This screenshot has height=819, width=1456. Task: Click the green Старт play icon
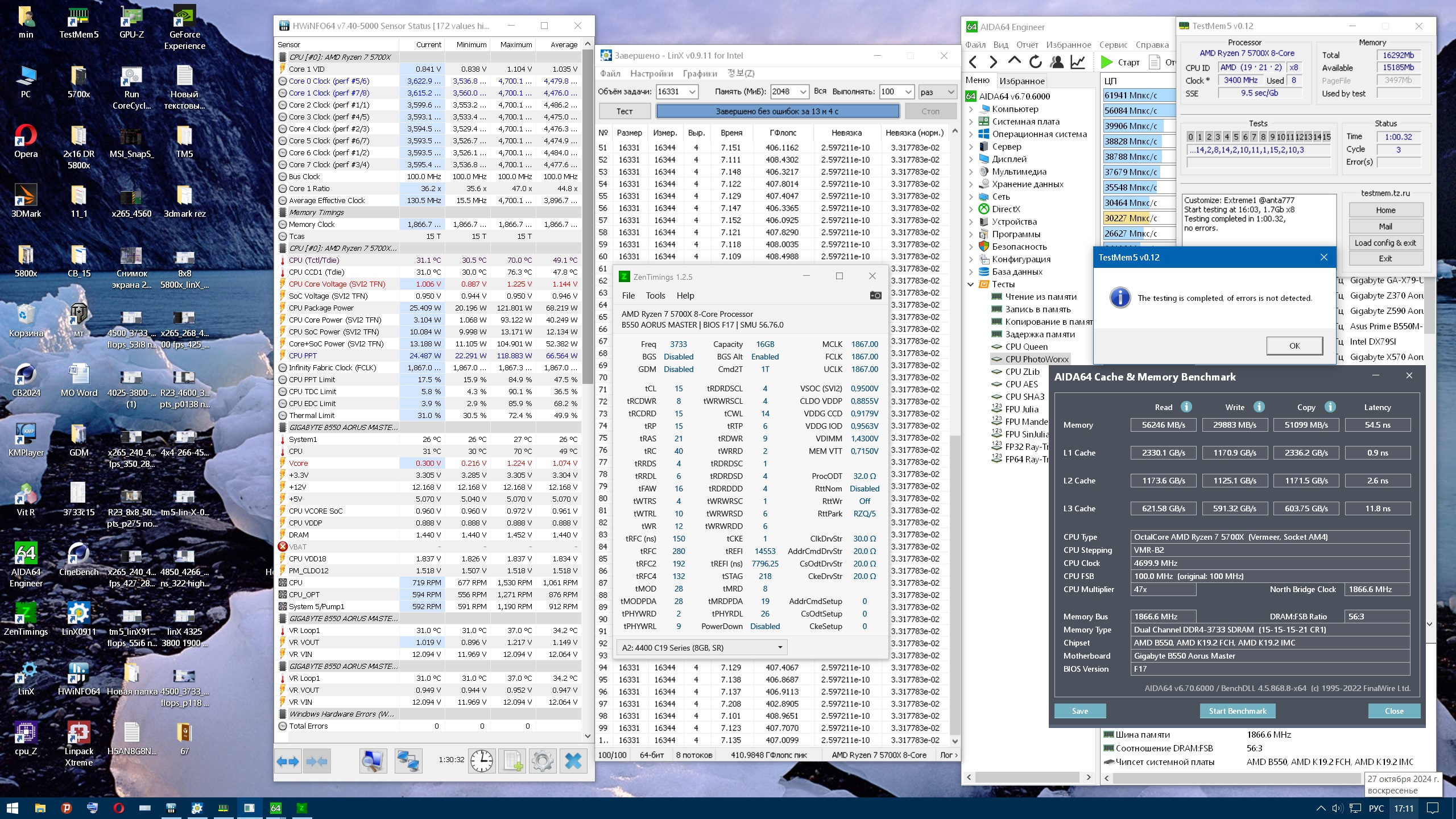tap(1106, 62)
